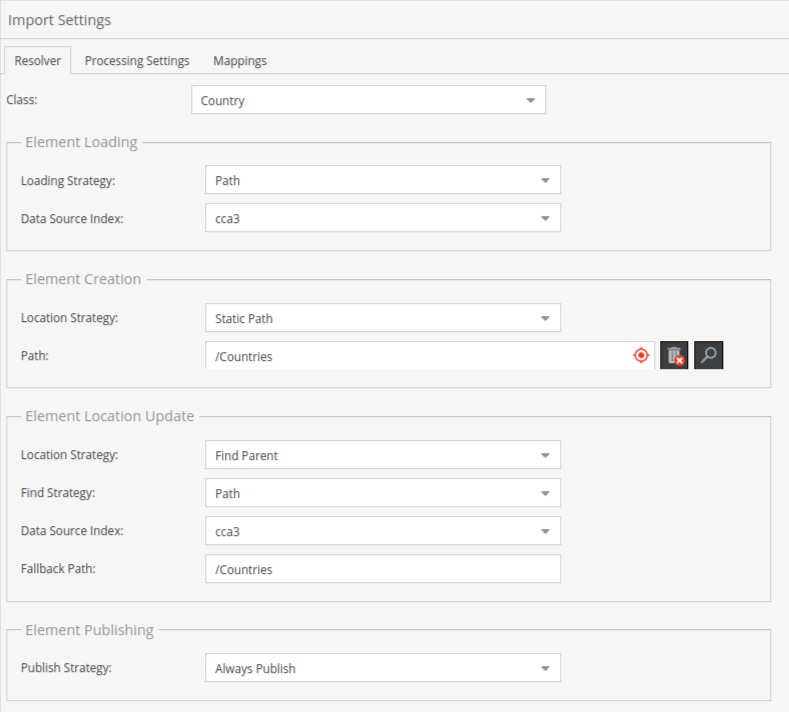The width and height of the screenshot is (789, 712).
Task: Expand the Publish Strategy dropdown
Action: click(382, 669)
